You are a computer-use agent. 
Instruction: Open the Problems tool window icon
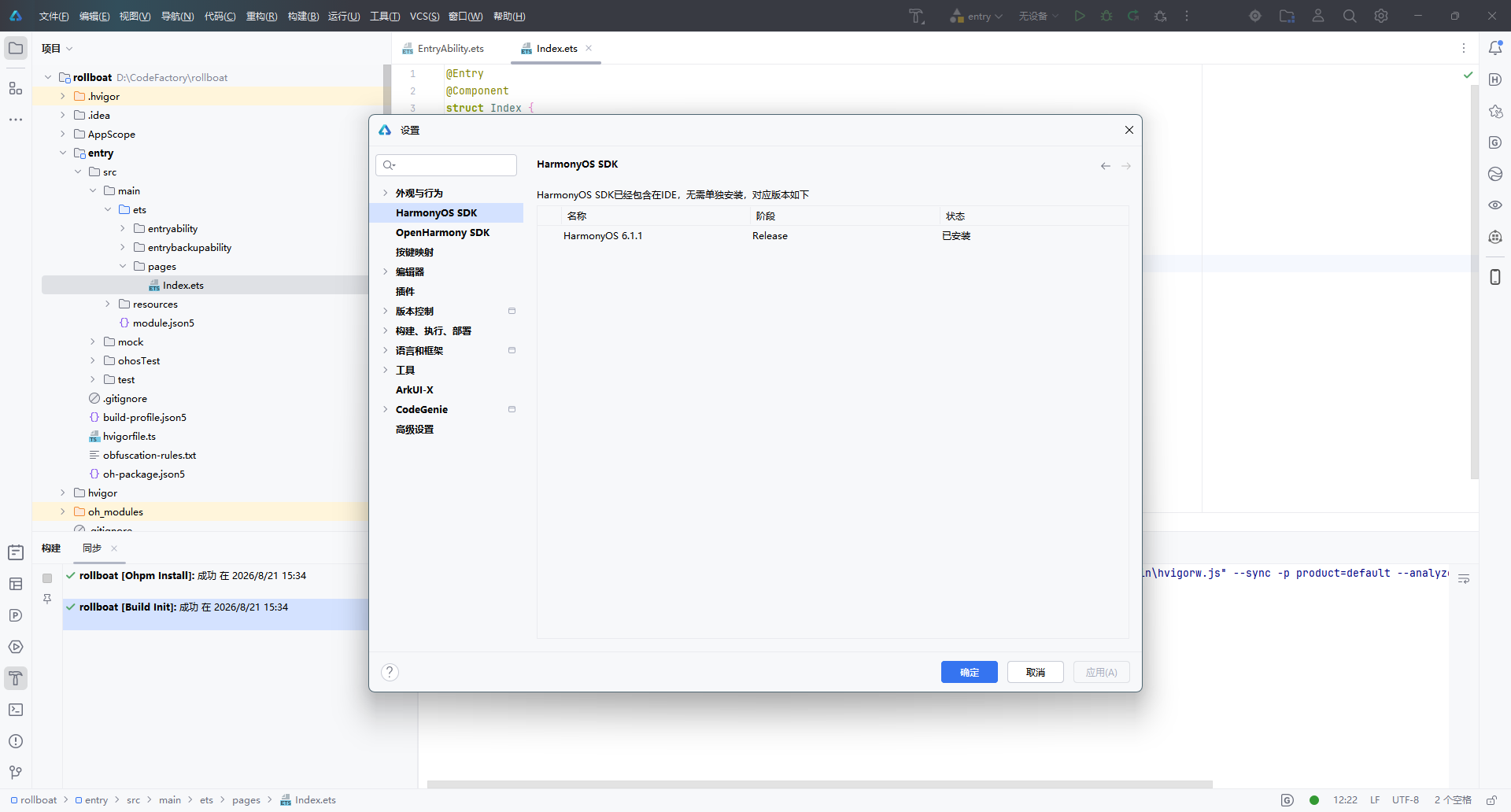click(16, 741)
